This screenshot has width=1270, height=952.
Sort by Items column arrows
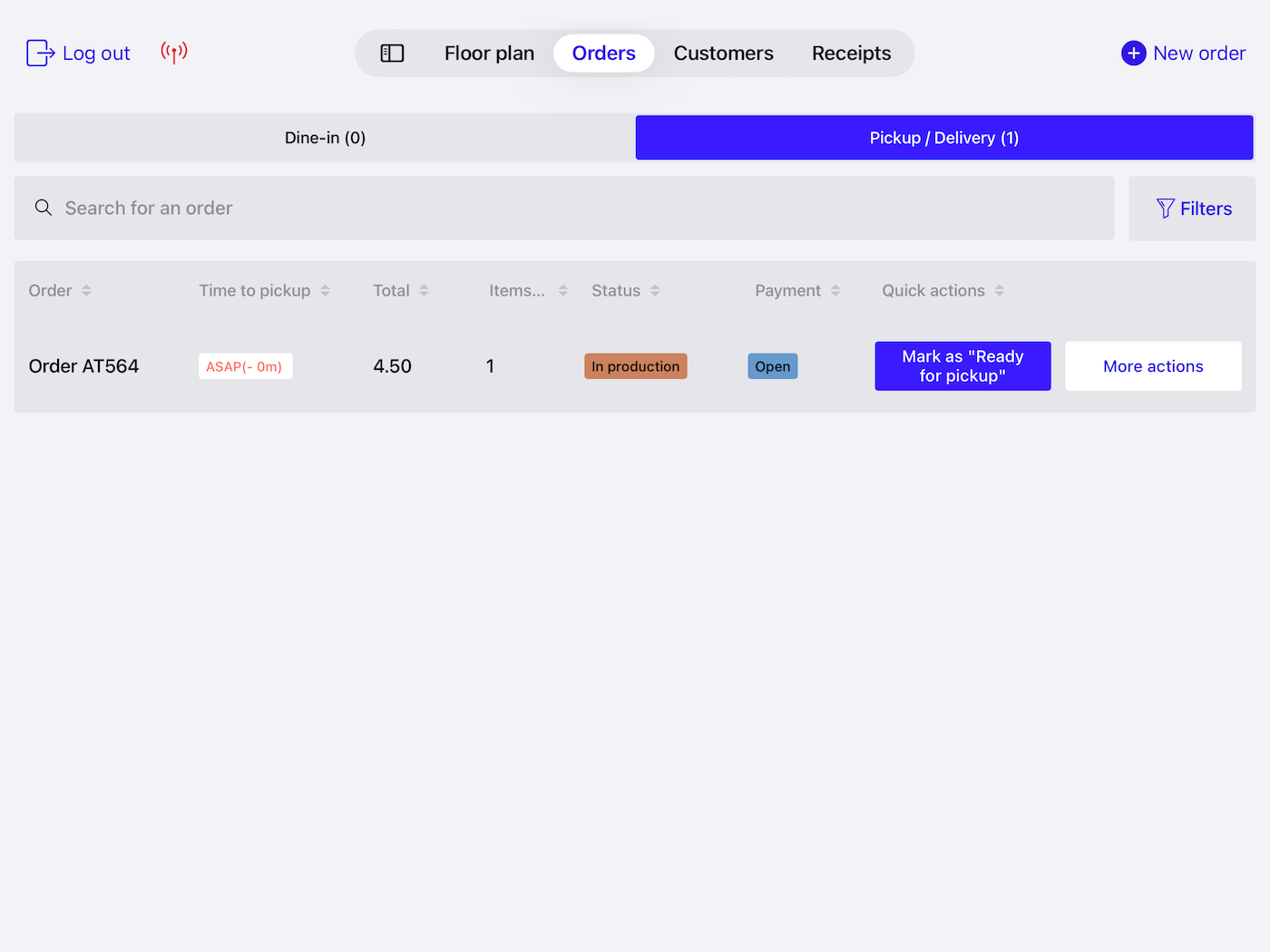[x=562, y=290]
